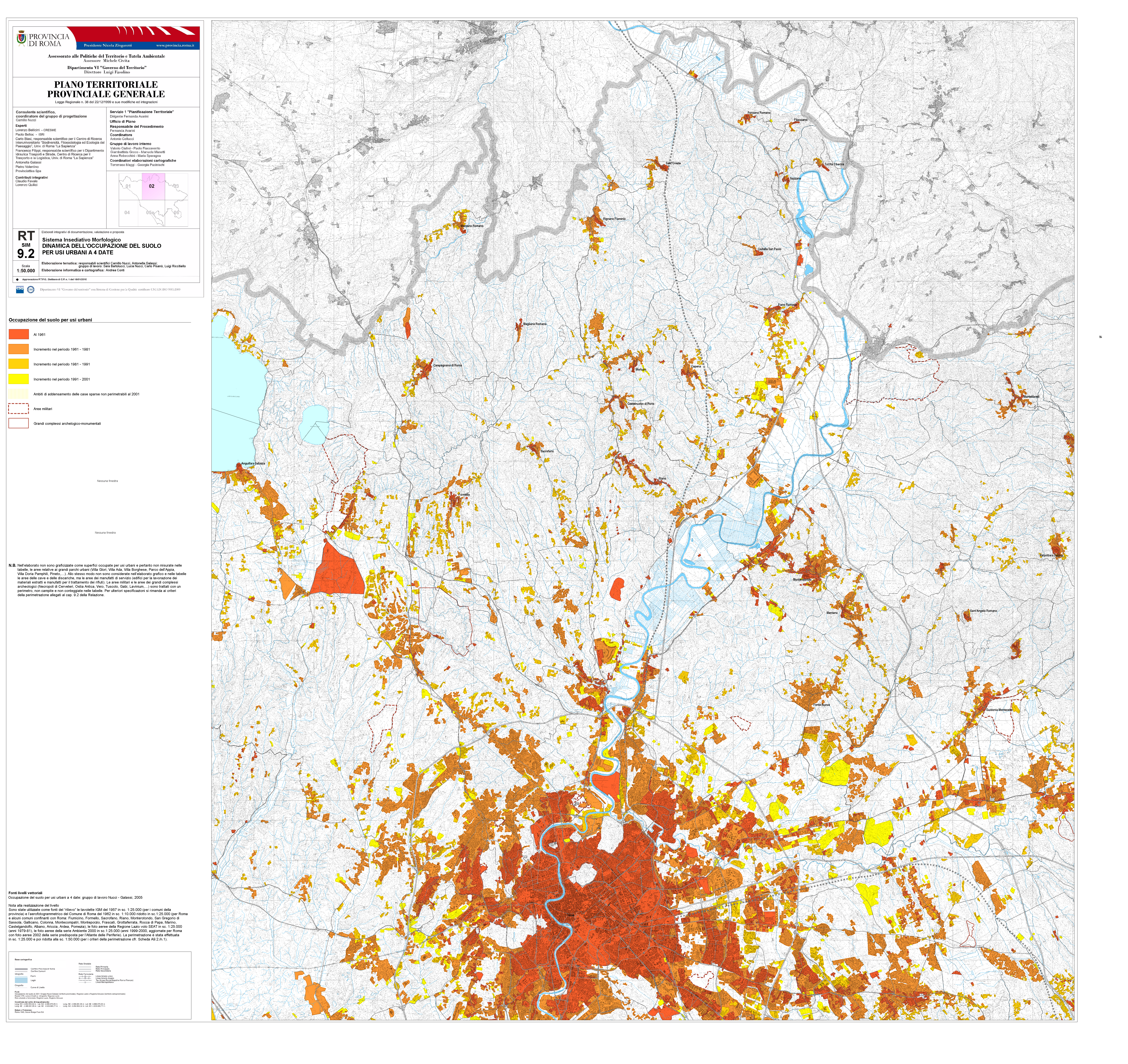Click the CSQ certification logo
Image resolution: width=1128 pixels, height=1064 pixels.
[x=20, y=289]
